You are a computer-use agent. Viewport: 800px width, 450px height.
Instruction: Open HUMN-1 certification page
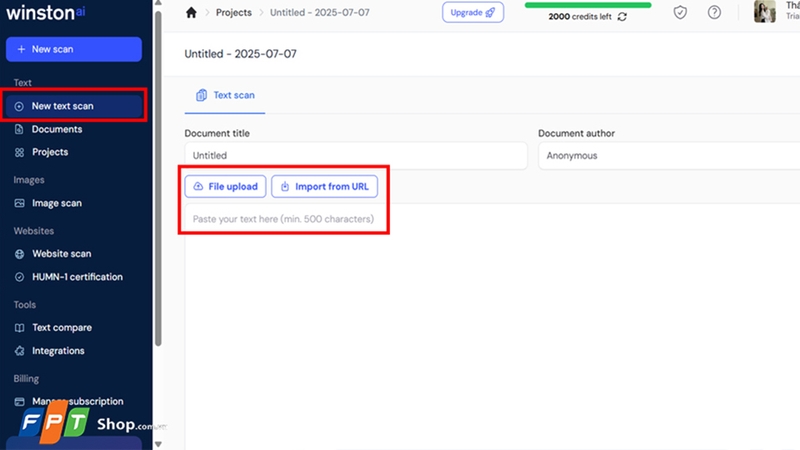[77, 277]
